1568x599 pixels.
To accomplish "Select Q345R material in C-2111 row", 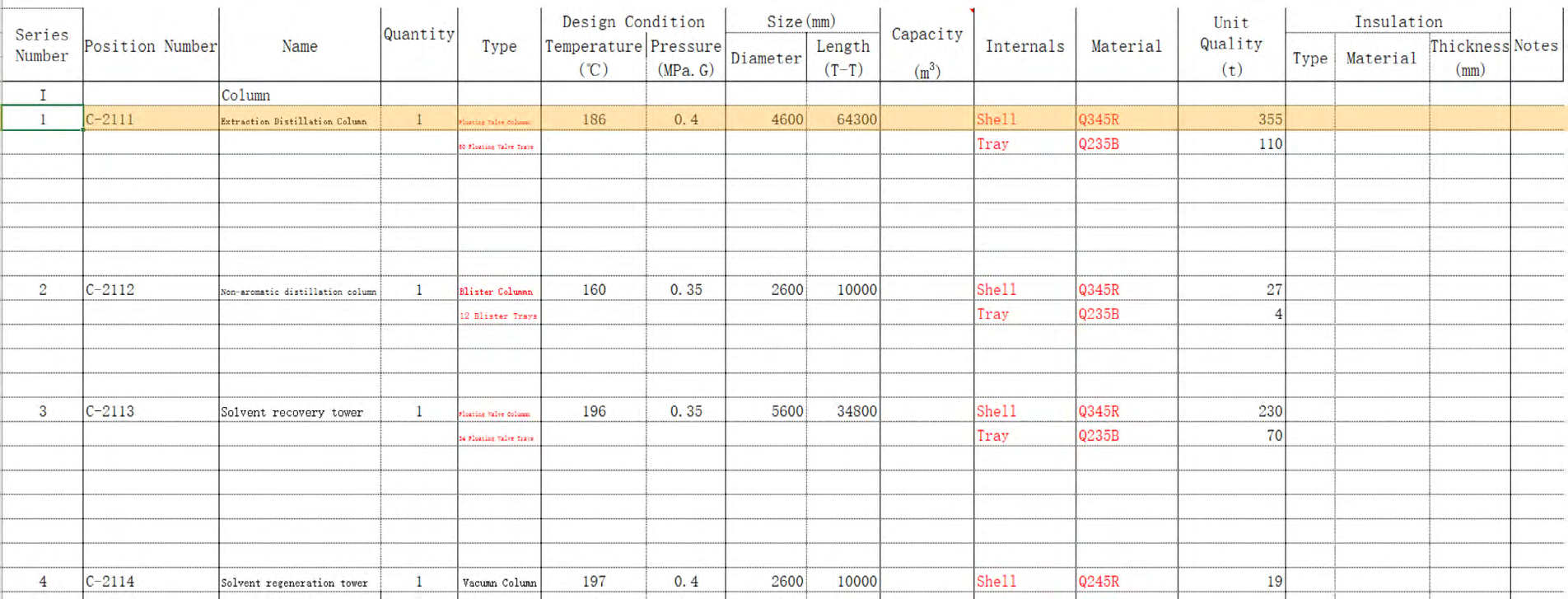I will point(1127,119).
